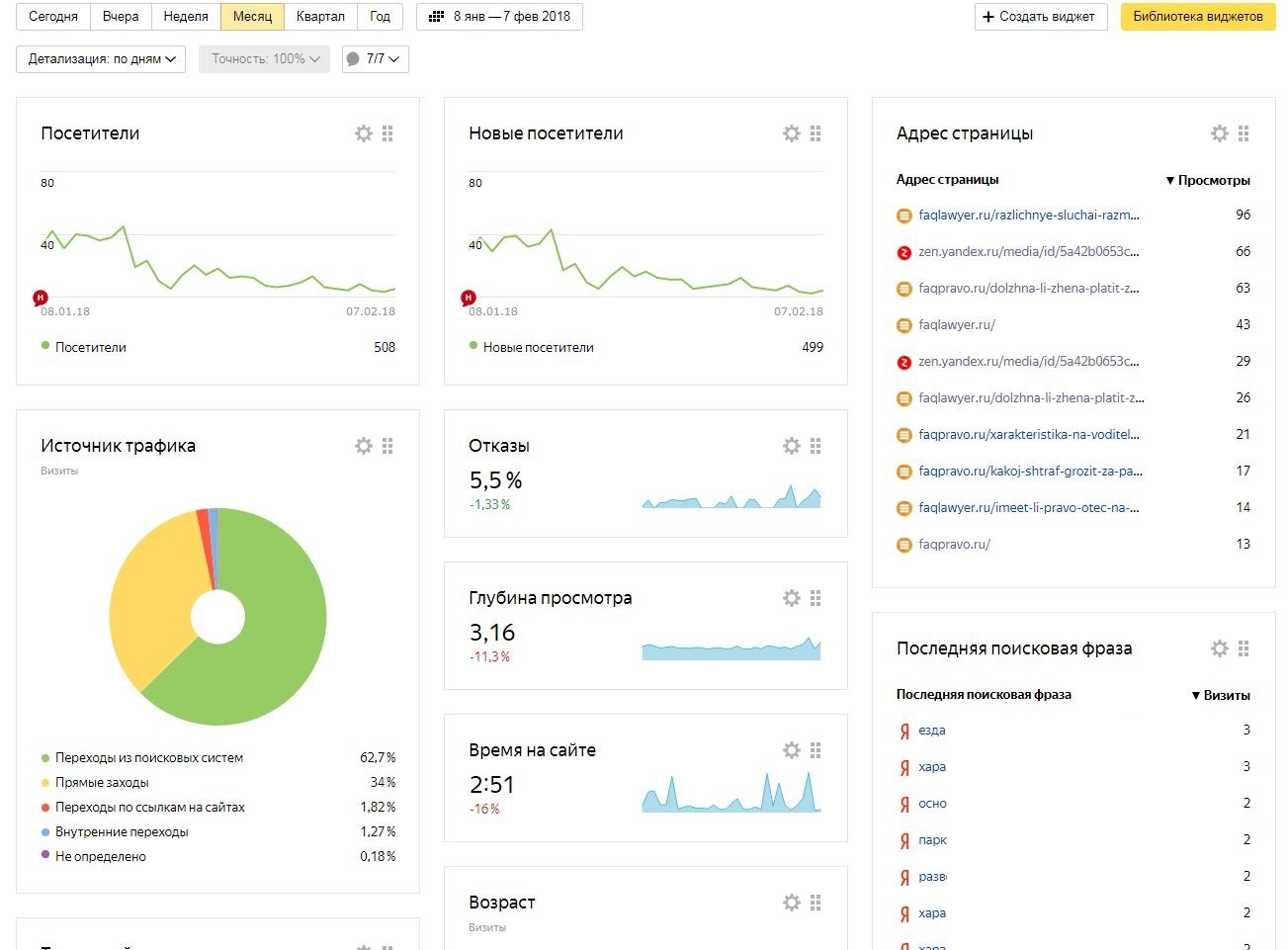Open faqpravo.ru/kakoj-shtraf-grozit link
1288x950 pixels.
tap(1030, 472)
